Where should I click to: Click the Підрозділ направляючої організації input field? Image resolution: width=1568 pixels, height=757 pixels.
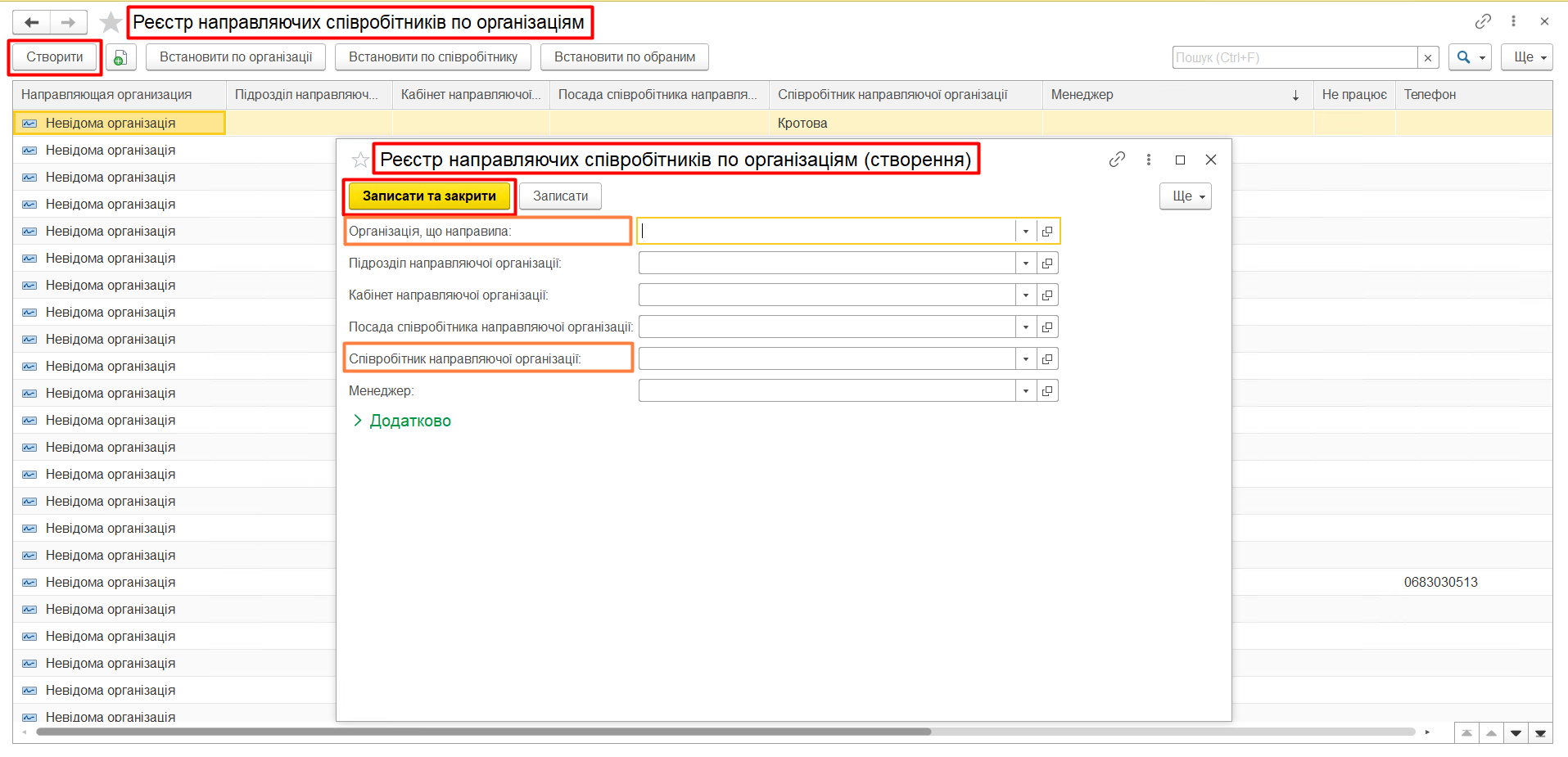(x=826, y=264)
